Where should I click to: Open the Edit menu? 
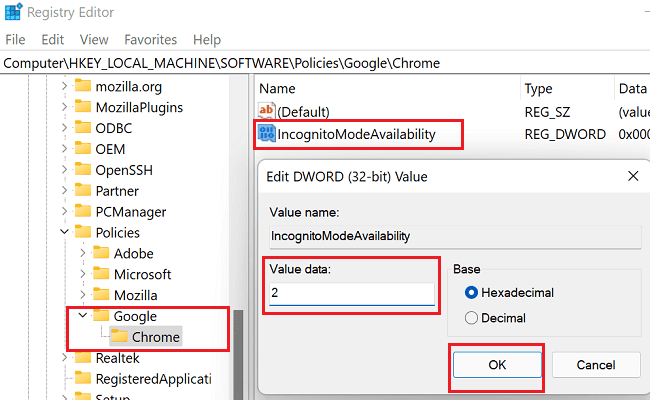click(53, 40)
